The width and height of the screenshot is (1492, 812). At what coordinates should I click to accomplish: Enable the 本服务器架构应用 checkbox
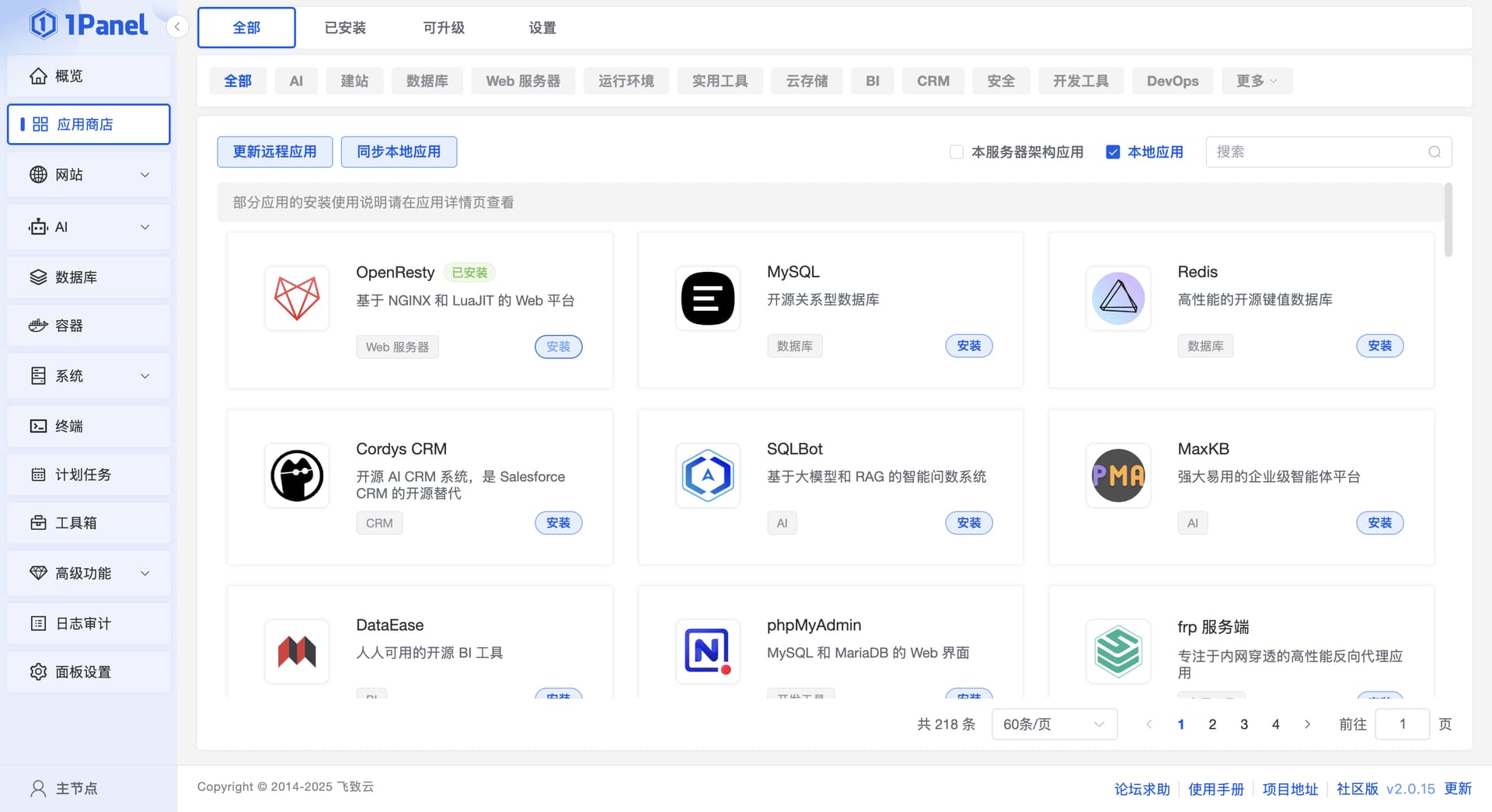point(957,152)
